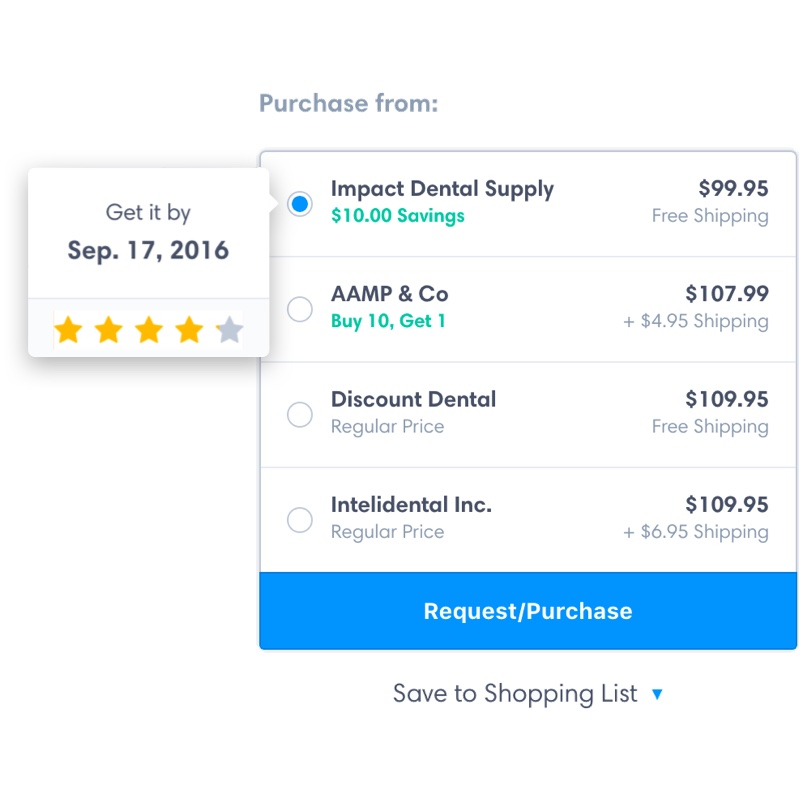Click the first gold rating star

[68, 330]
